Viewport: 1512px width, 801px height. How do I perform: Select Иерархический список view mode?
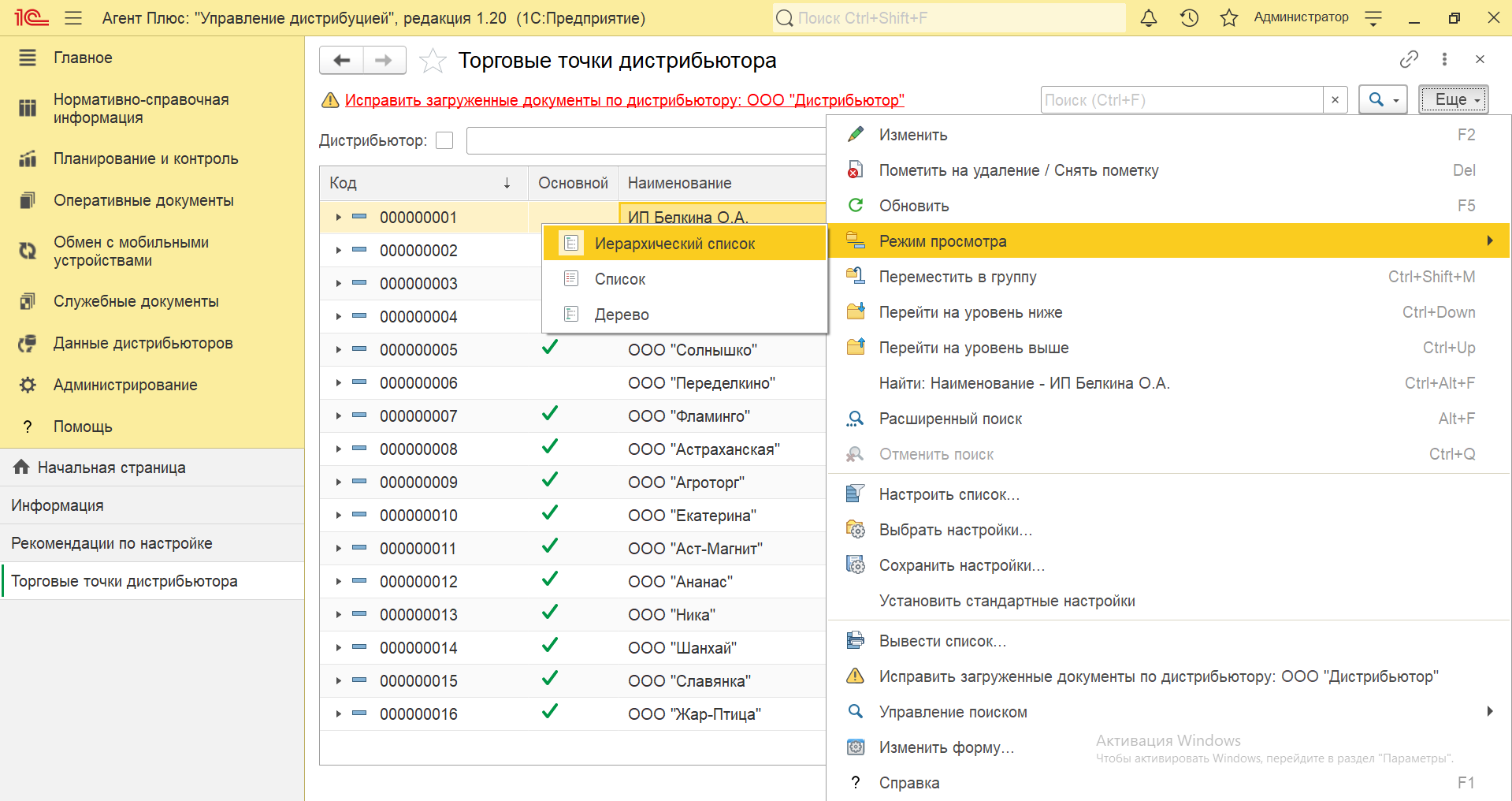pyautogui.click(x=684, y=244)
